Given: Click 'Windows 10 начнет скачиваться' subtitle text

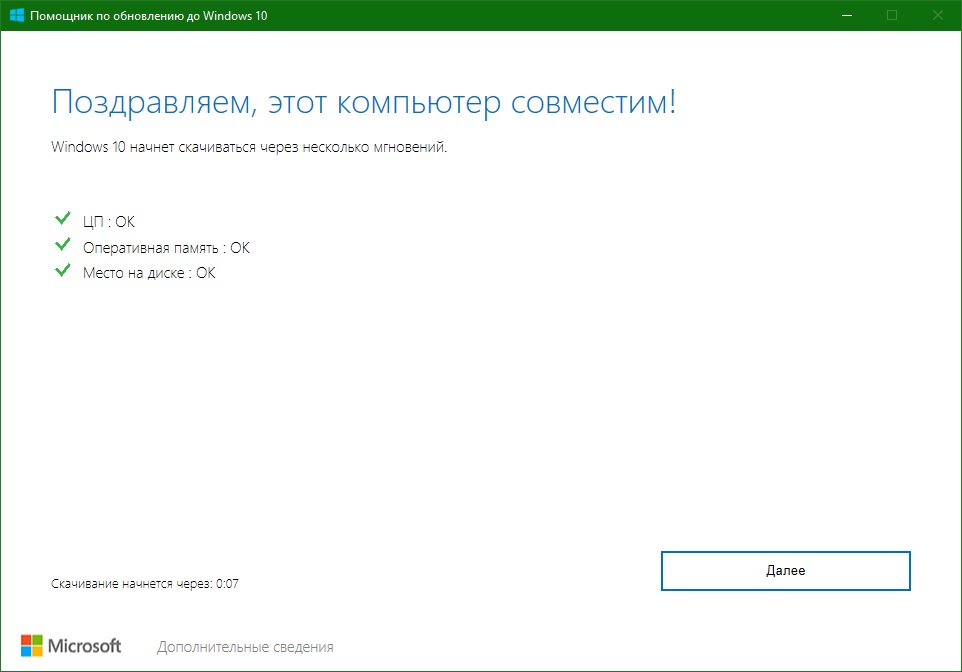Looking at the screenshot, I should tap(249, 147).
